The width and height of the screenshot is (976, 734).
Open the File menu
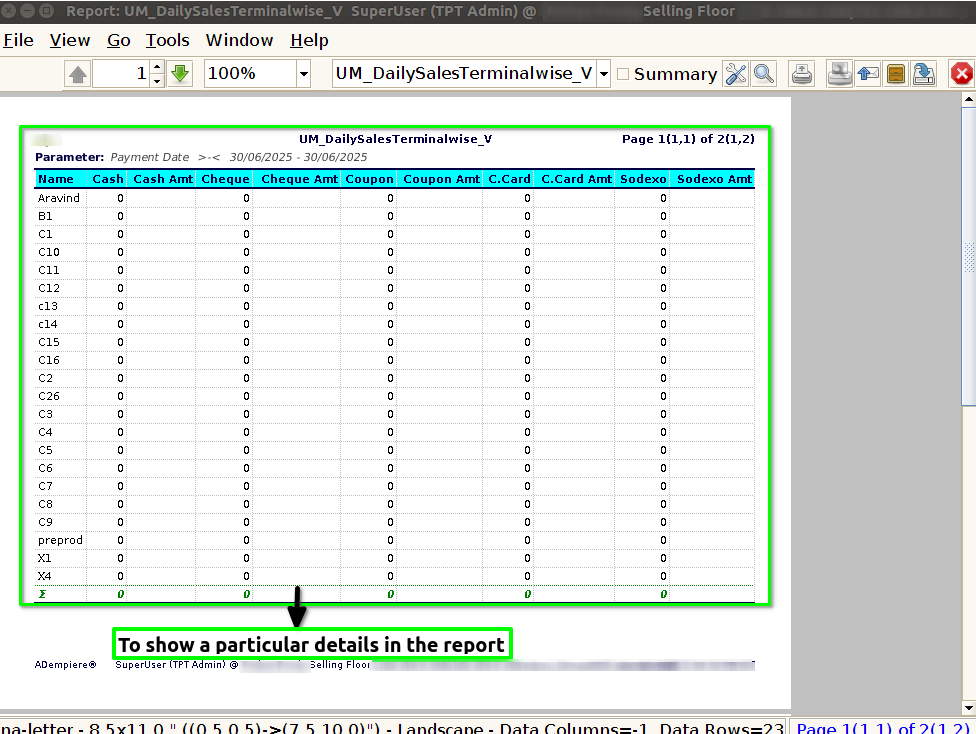[x=18, y=40]
